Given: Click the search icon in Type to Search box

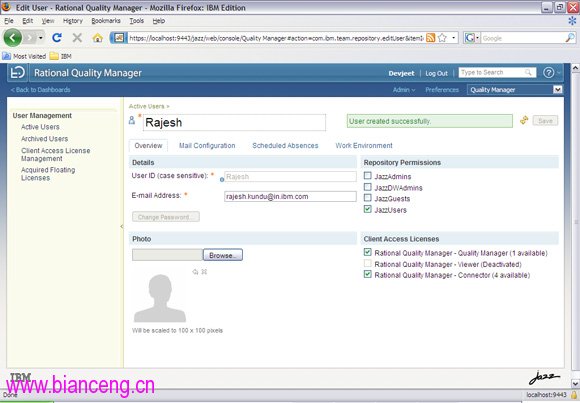Looking at the screenshot, I should click(x=528, y=73).
